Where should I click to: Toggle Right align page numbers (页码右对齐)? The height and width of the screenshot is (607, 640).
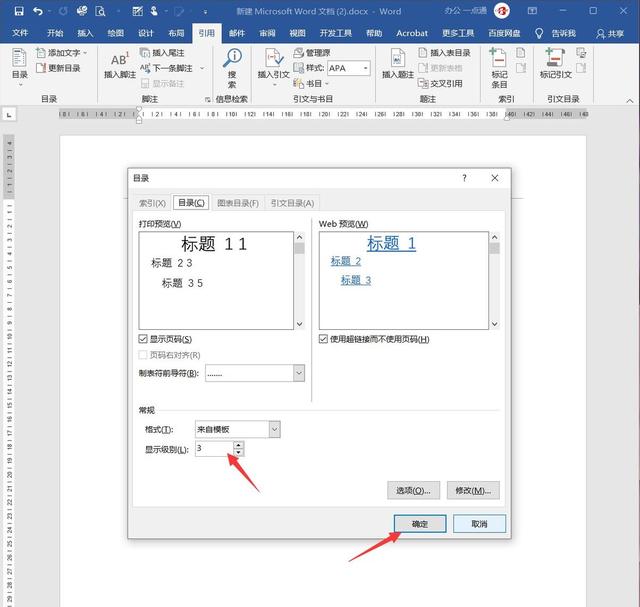(143, 355)
